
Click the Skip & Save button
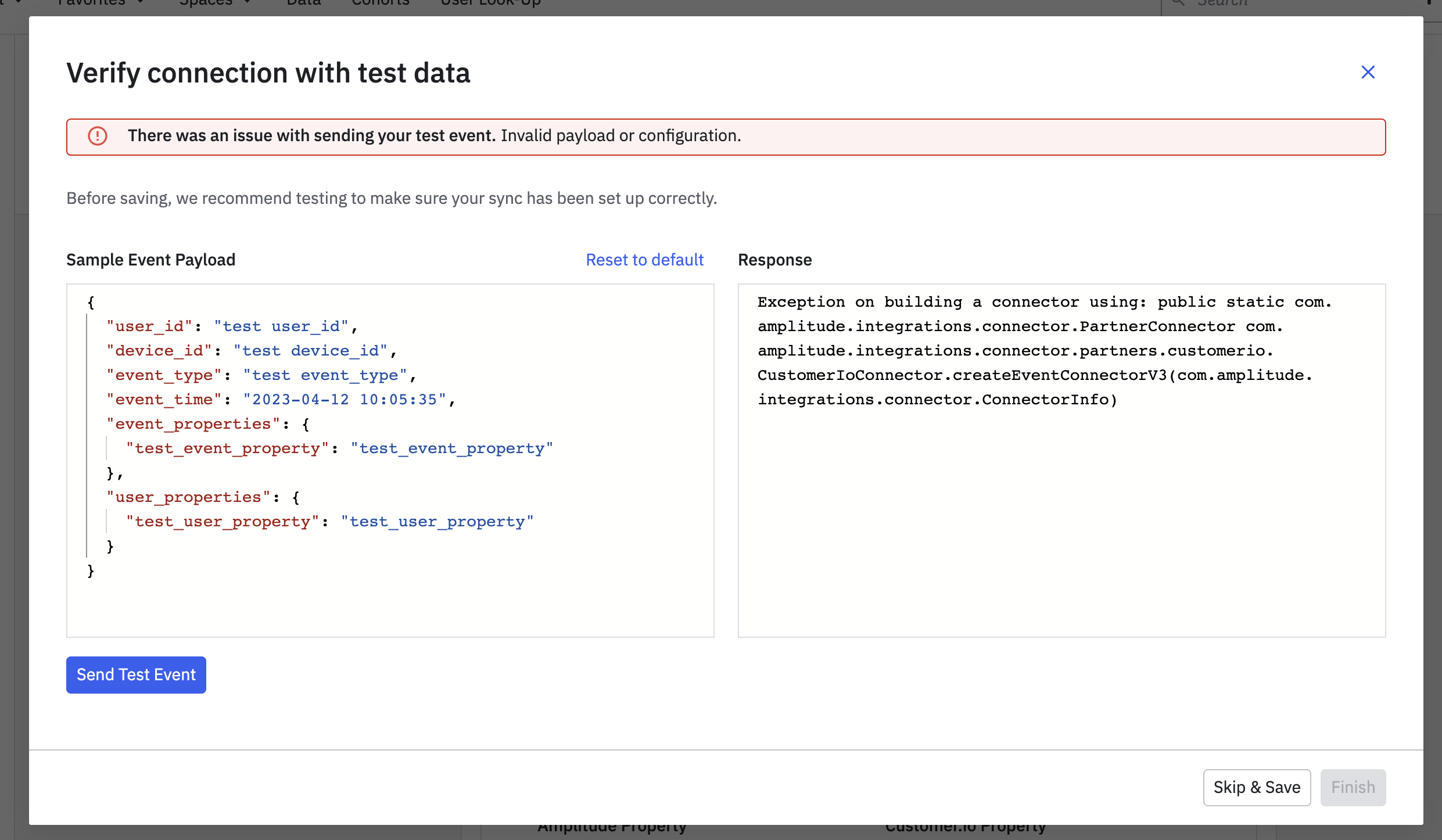click(1256, 787)
